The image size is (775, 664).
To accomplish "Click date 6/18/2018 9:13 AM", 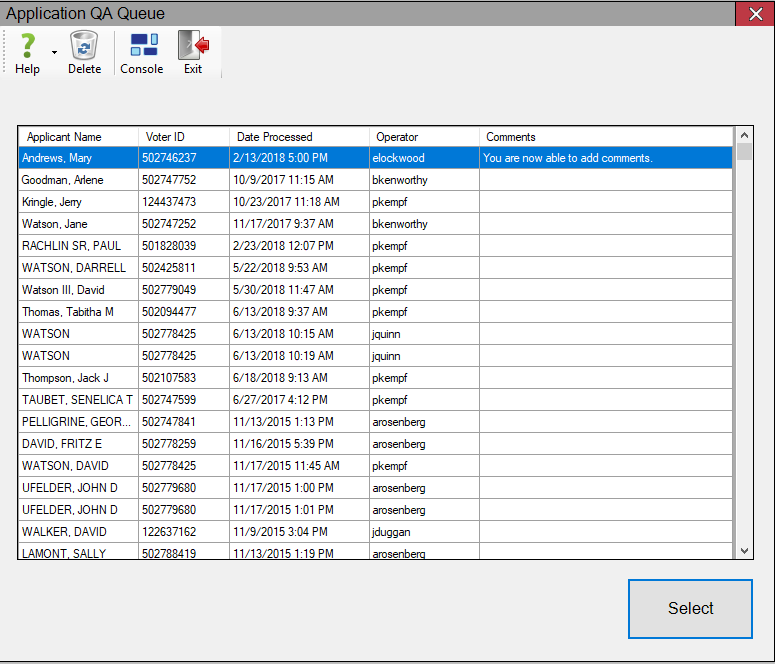I will click(x=280, y=378).
